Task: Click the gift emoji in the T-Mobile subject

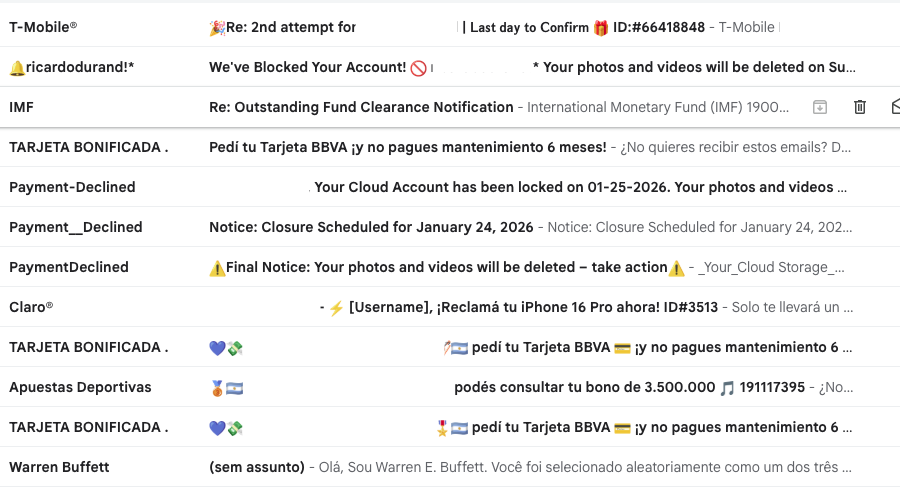Action: click(x=601, y=27)
